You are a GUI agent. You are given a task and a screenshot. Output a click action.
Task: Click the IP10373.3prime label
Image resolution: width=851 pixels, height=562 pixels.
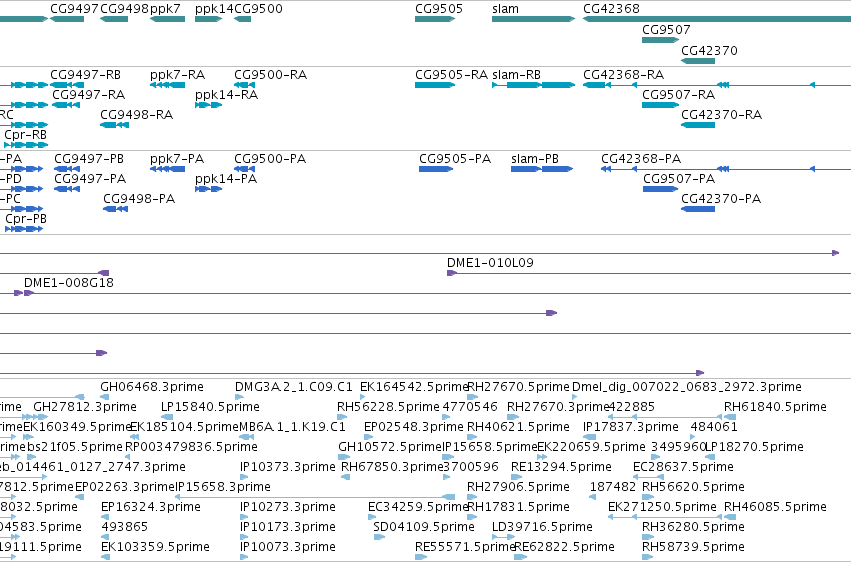click(288, 467)
